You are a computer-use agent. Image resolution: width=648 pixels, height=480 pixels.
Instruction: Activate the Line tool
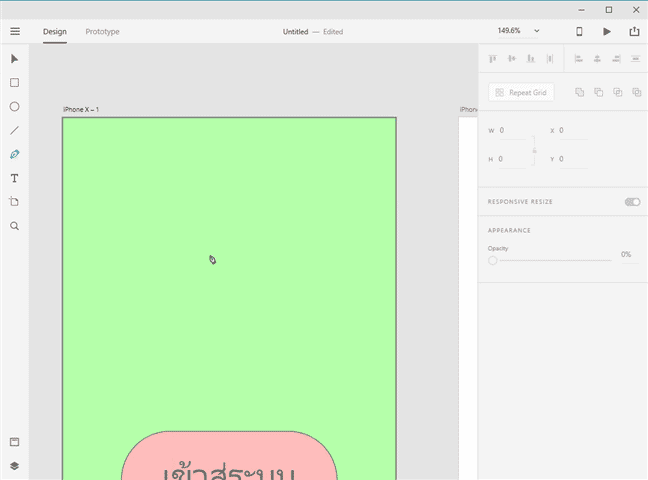pos(14,131)
